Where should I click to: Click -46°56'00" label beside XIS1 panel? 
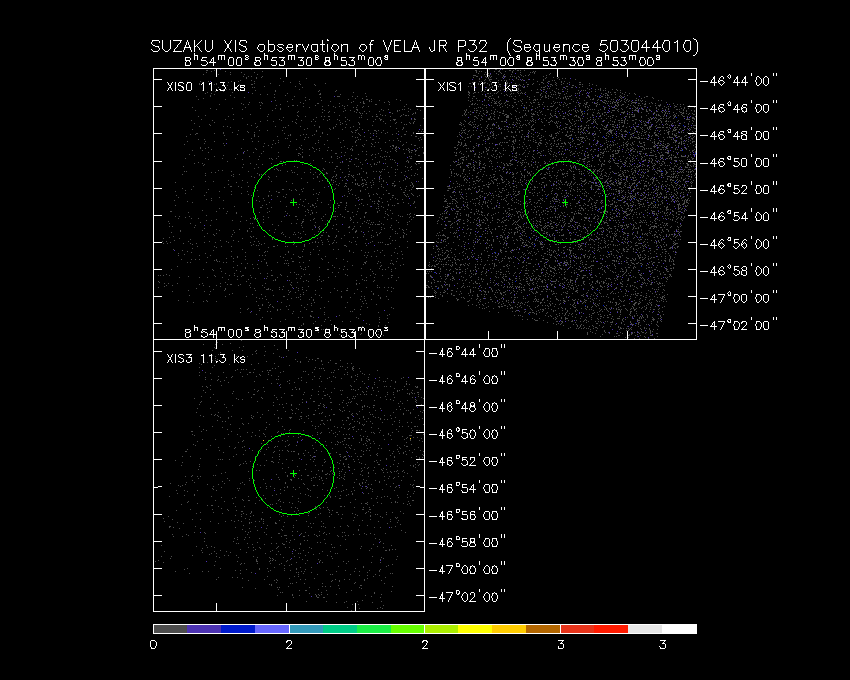point(739,243)
